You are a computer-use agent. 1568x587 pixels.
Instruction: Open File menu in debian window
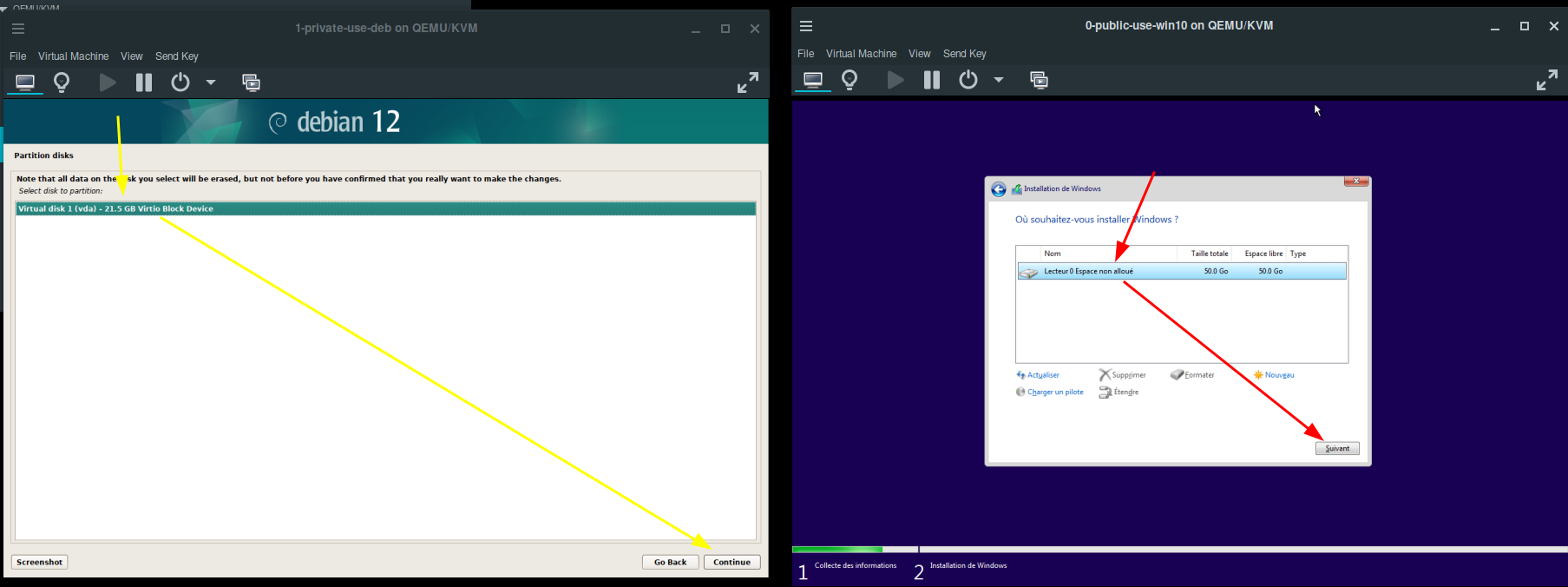[18, 56]
